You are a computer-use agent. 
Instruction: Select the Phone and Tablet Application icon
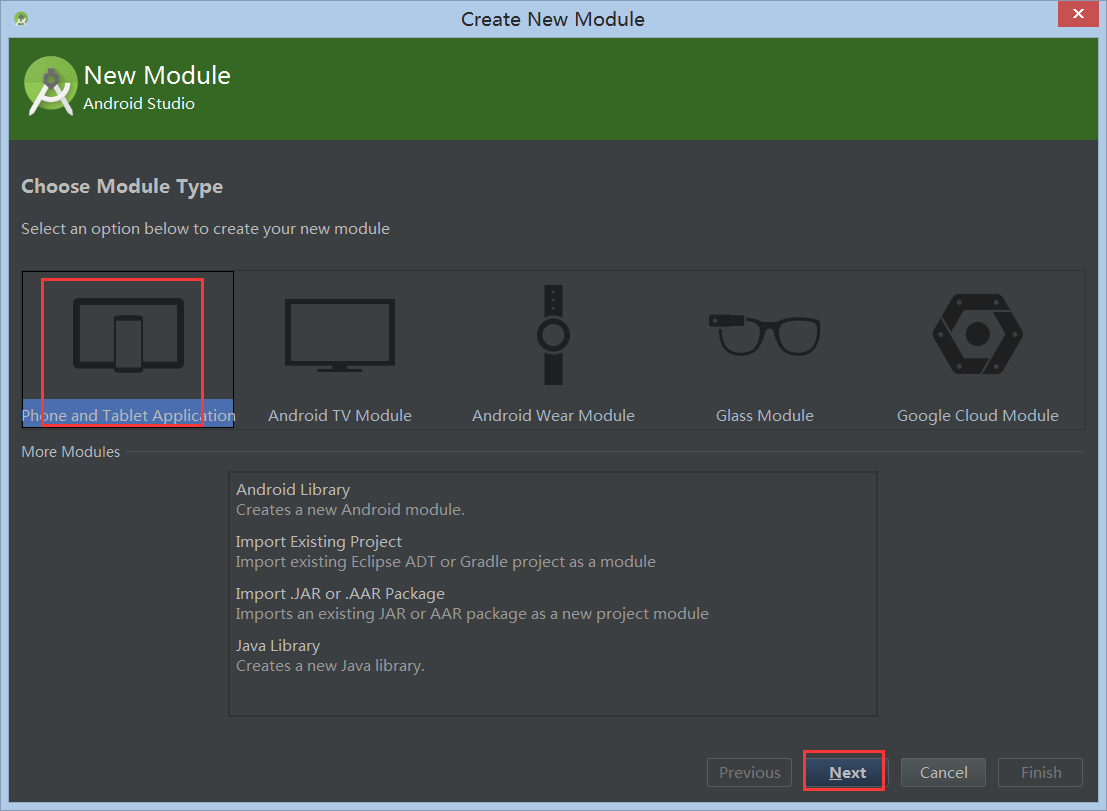(128, 335)
